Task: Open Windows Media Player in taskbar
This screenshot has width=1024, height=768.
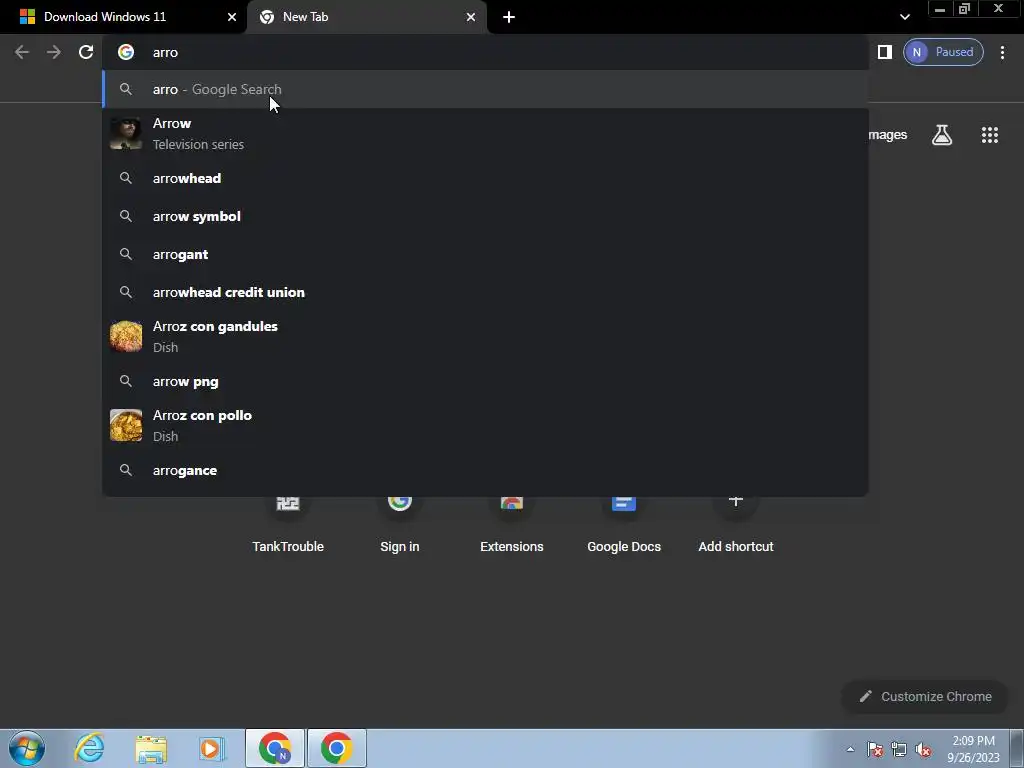Action: tap(212, 748)
